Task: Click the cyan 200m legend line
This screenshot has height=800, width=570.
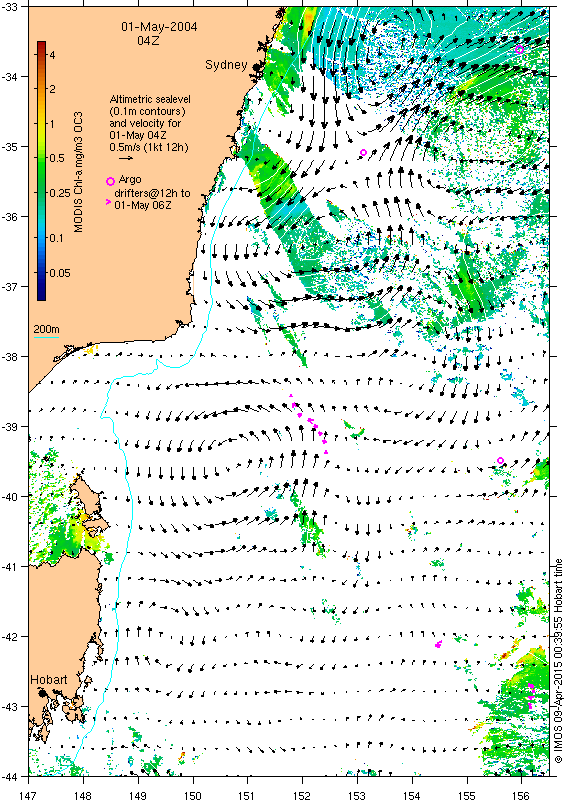Action: 46,336
